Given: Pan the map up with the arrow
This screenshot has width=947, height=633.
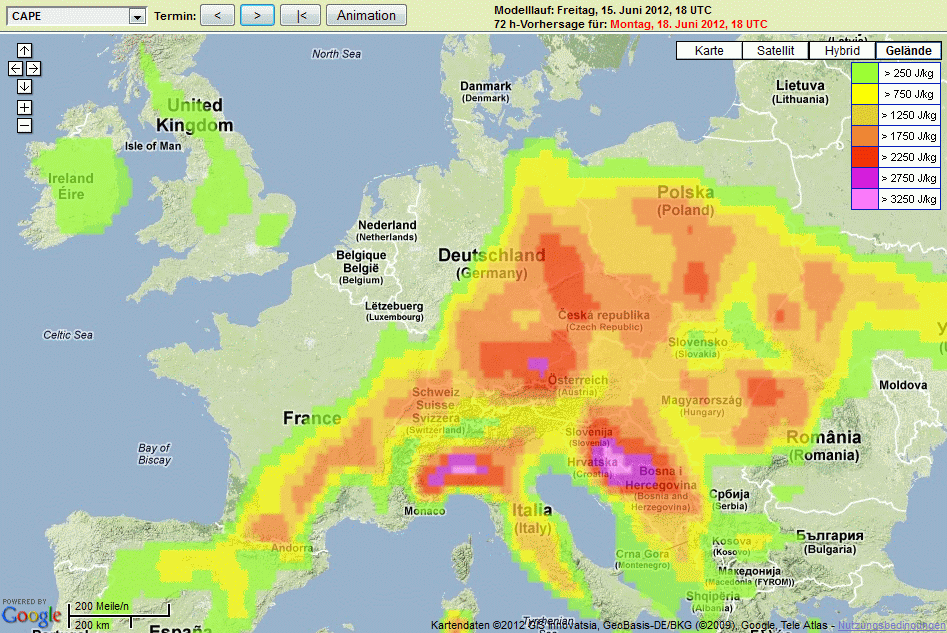Looking at the screenshot, I should [x=24, y=50].
